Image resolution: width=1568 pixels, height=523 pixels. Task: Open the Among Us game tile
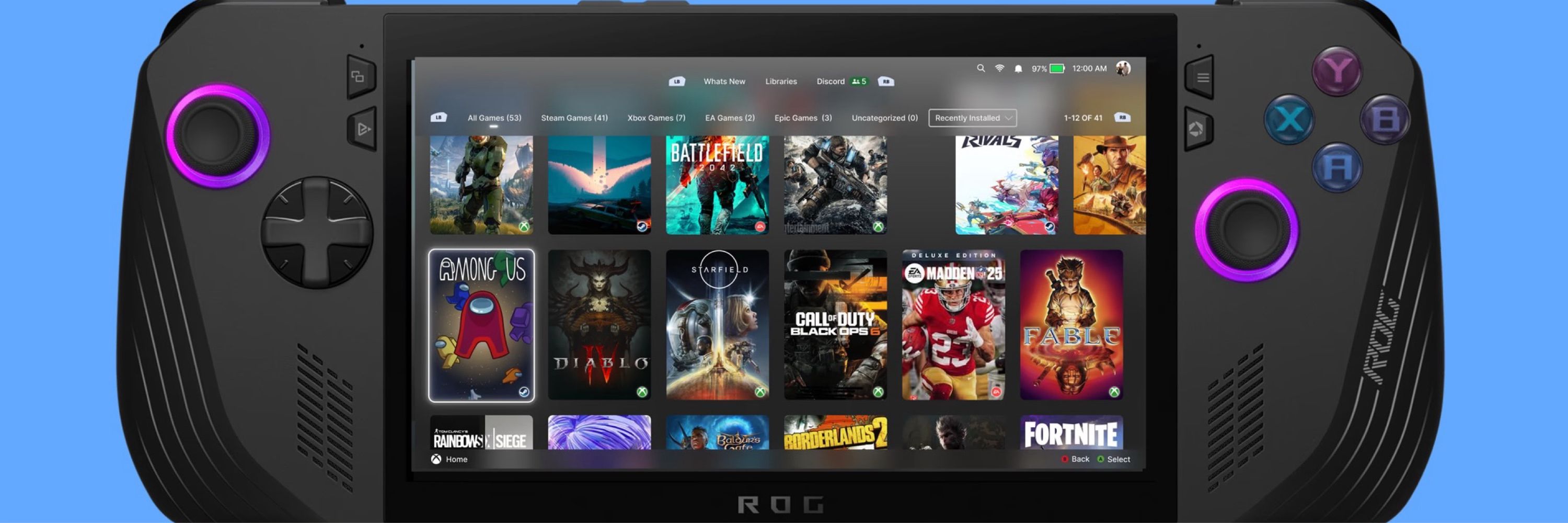(x=481, y=325)
